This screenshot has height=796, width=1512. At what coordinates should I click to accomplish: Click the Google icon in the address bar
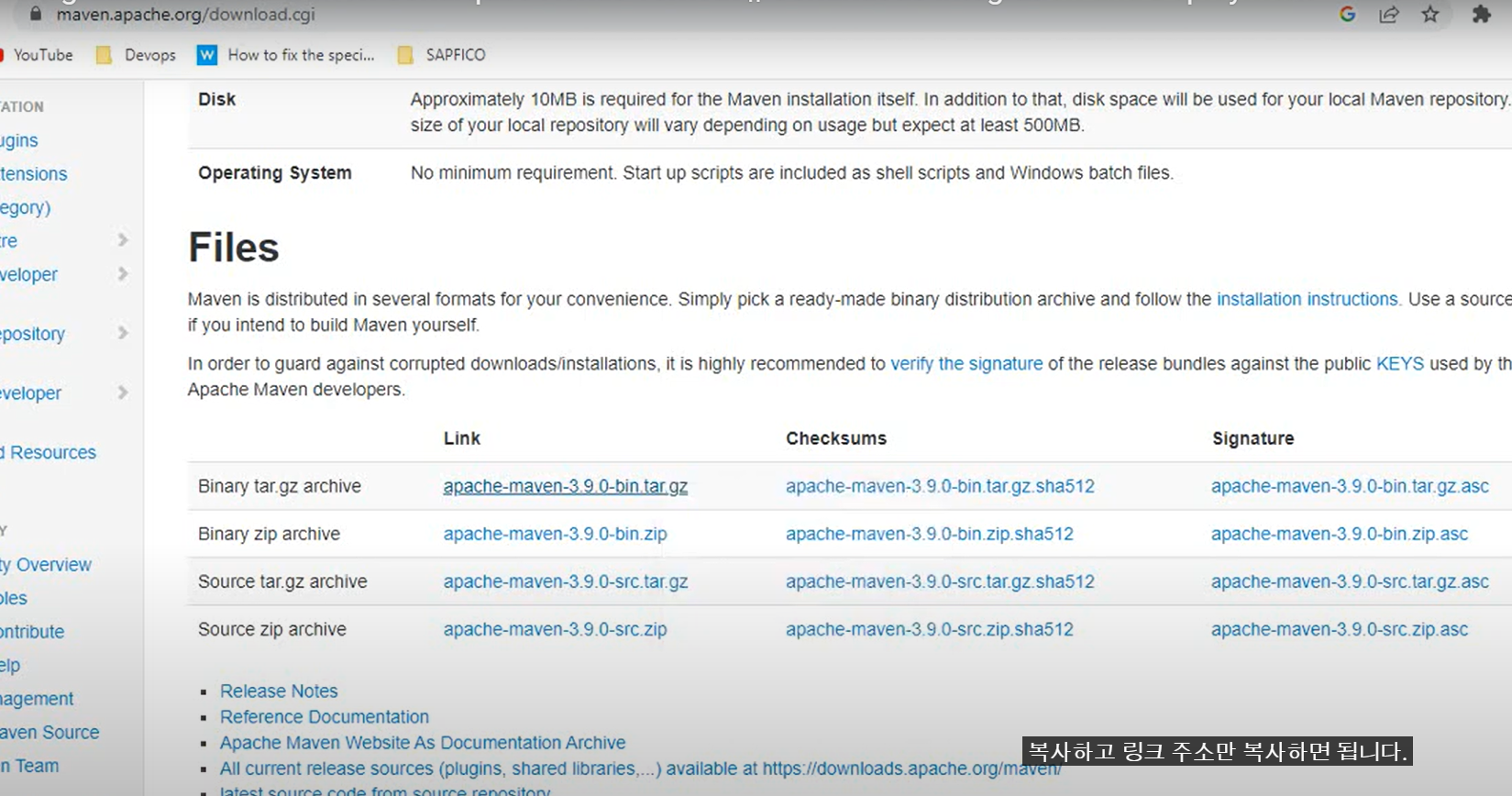point(1347,14)
